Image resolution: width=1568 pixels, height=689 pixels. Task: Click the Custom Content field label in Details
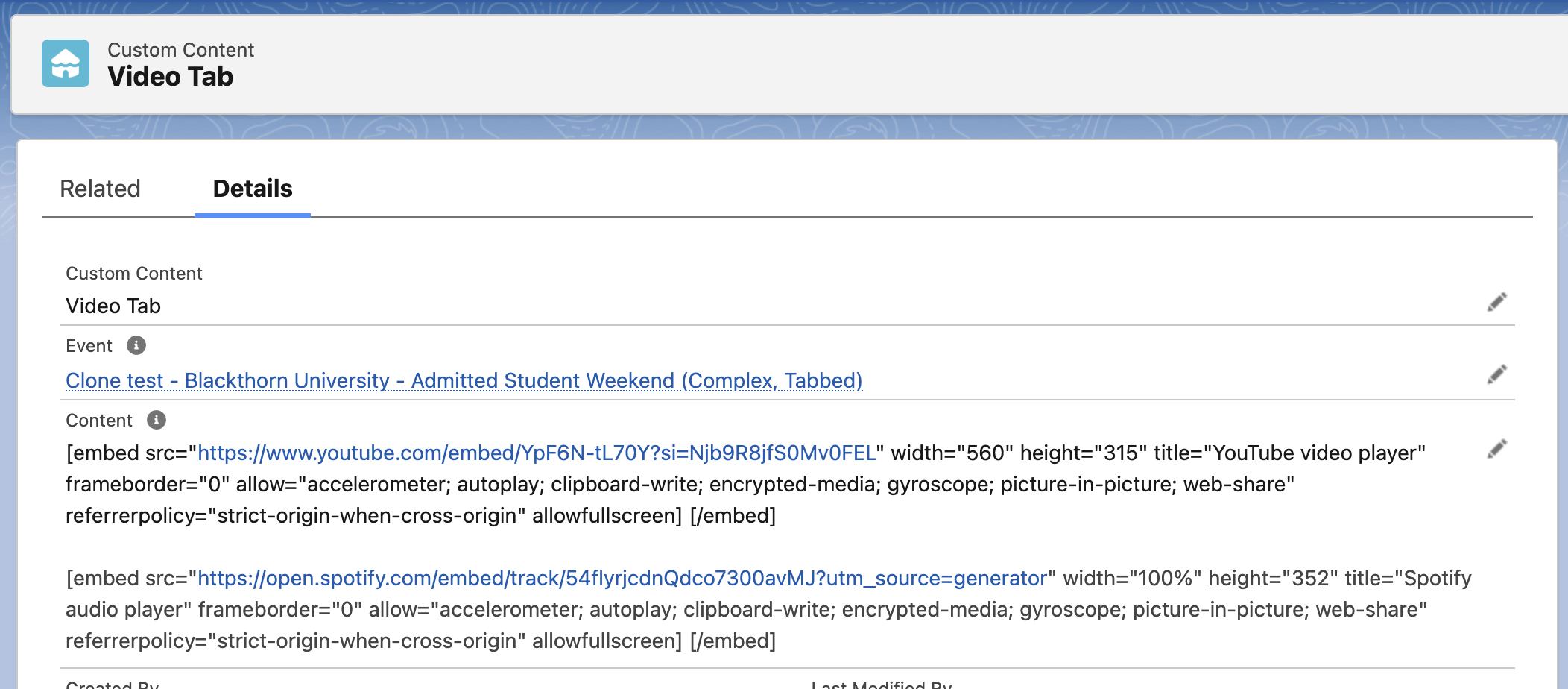(x=134, y=274)
